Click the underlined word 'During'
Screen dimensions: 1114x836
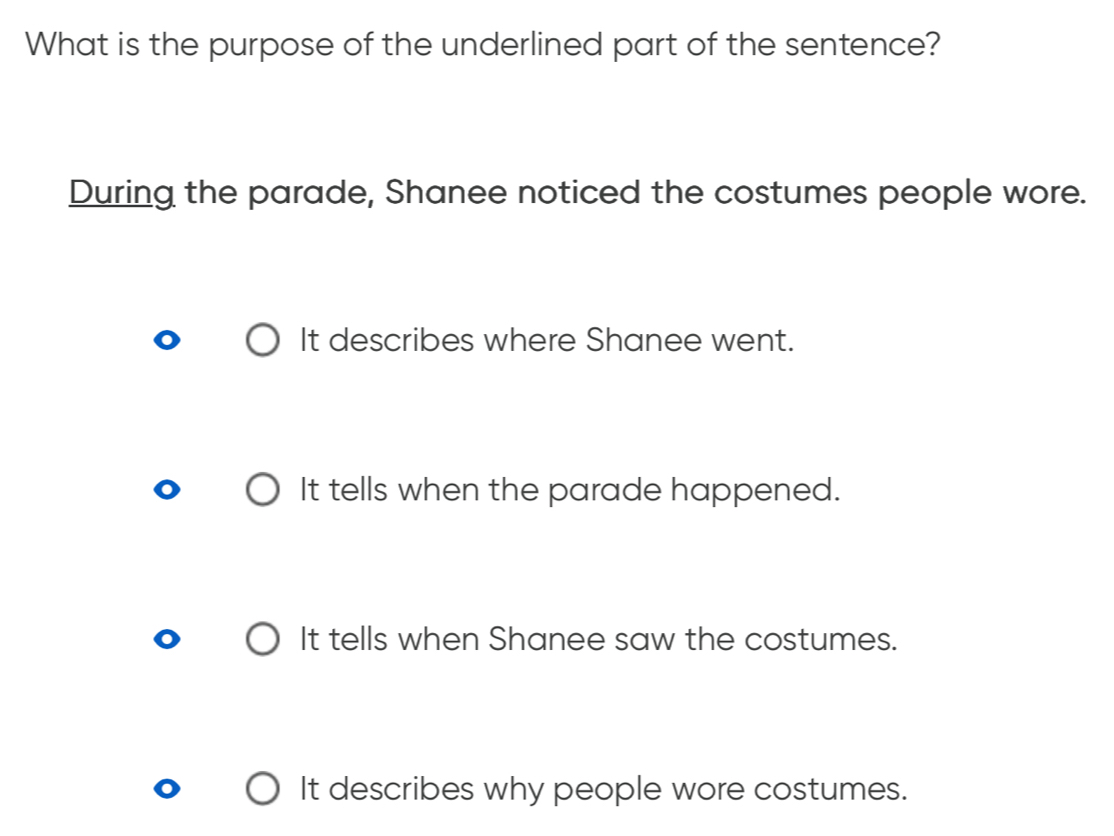[122, 193]
